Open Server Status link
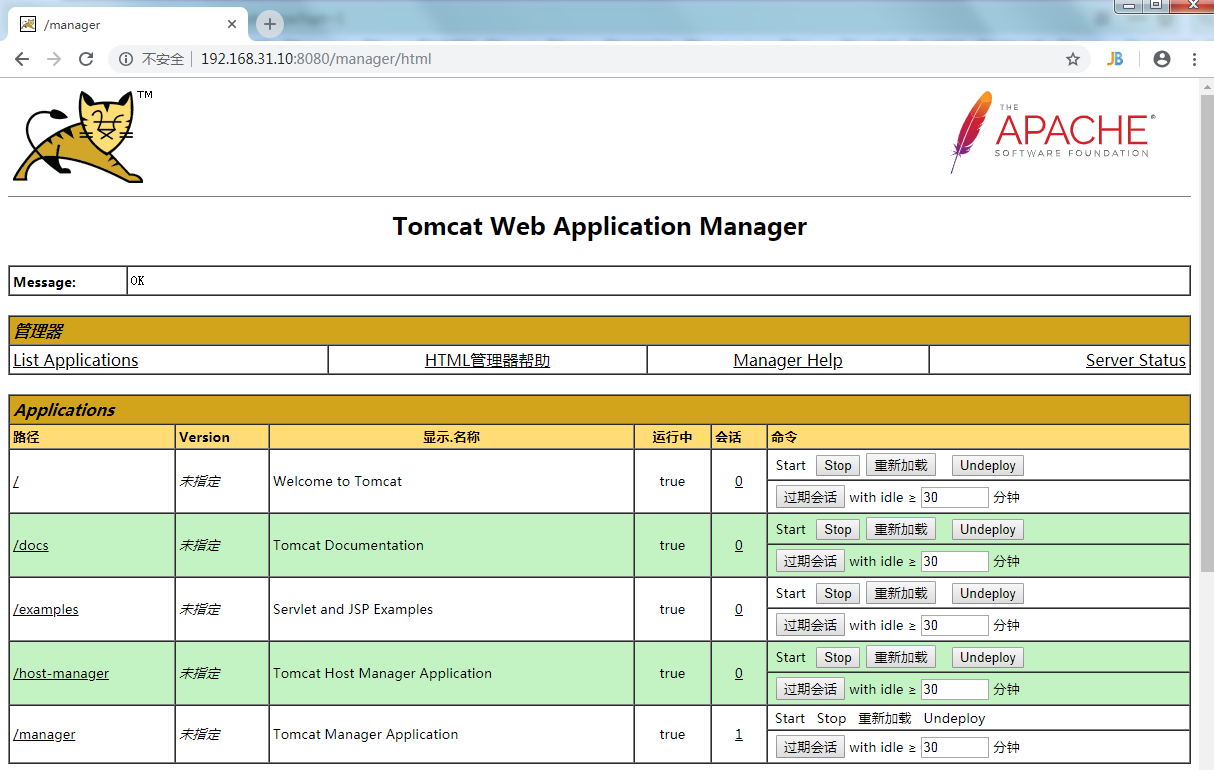Viewport: 1214px width, 770px height. pyautogui.click(x=1136, y=360)
